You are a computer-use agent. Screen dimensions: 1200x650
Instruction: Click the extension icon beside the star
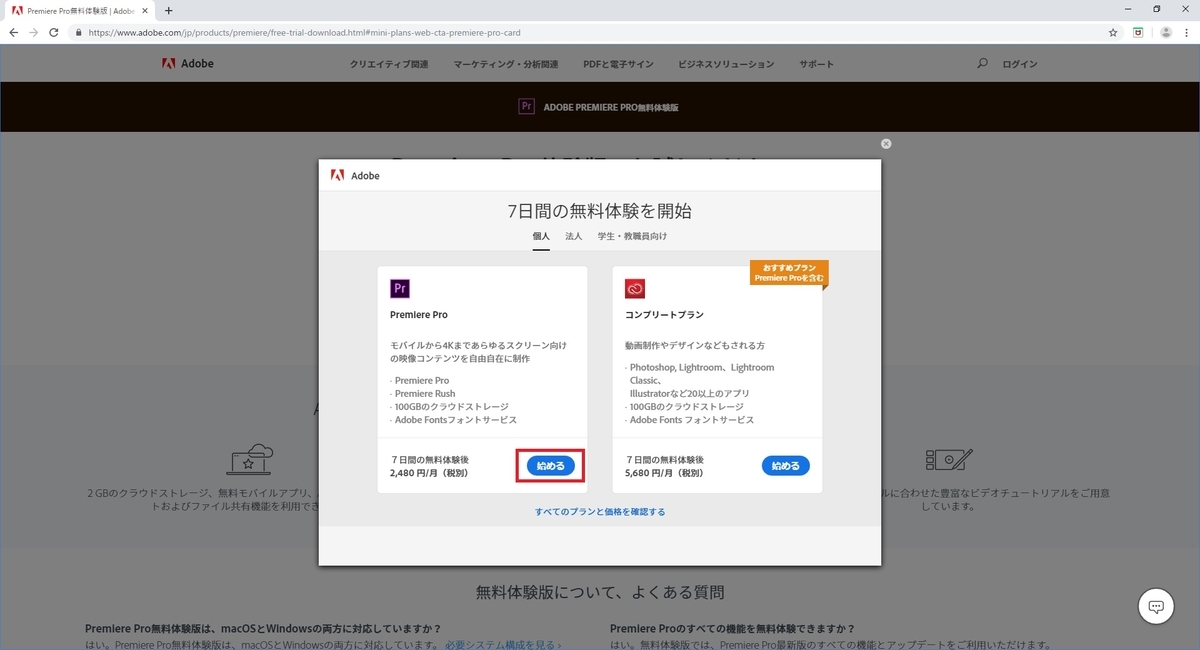1138,32
